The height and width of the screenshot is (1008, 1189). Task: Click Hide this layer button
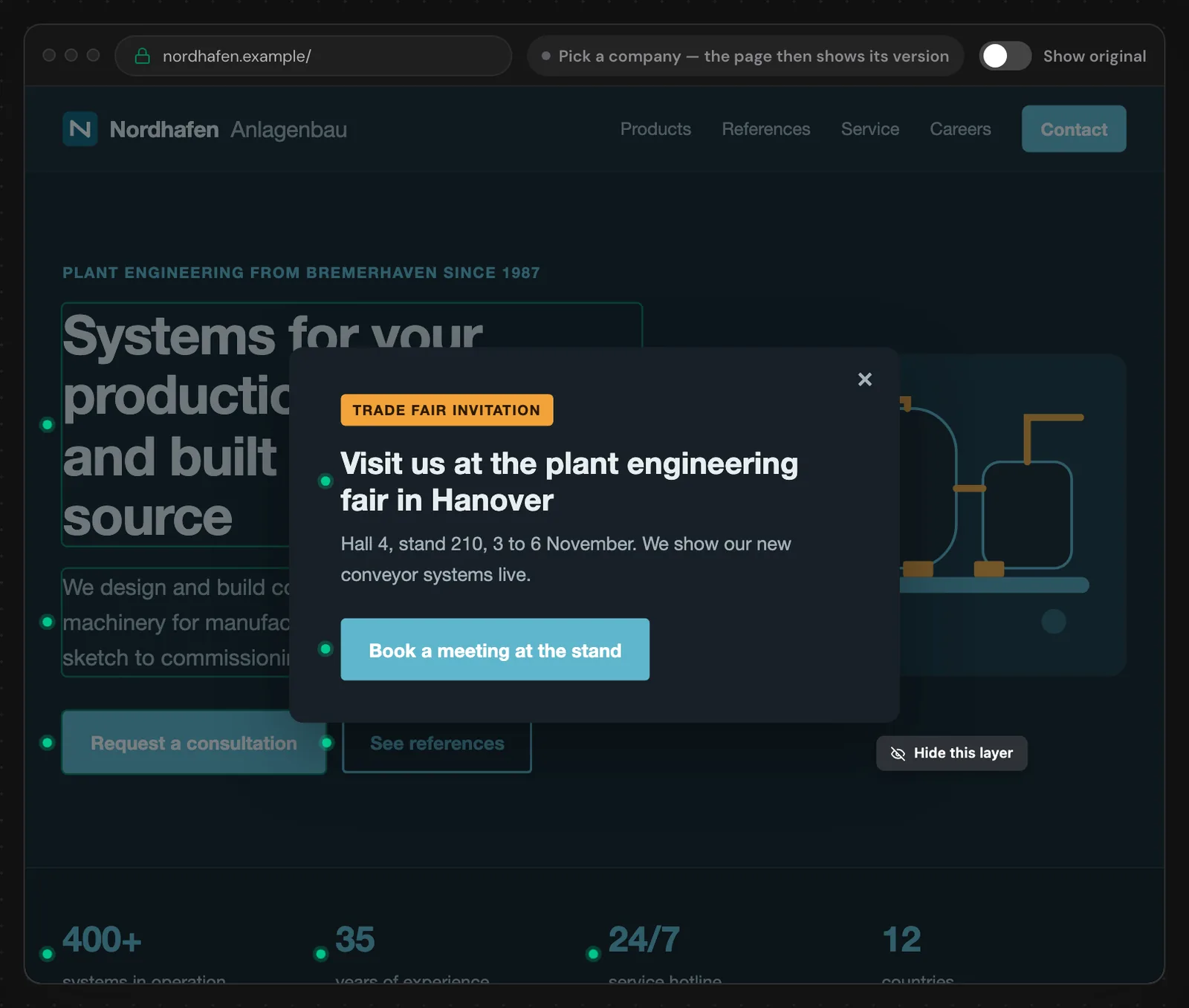(951, 753)
